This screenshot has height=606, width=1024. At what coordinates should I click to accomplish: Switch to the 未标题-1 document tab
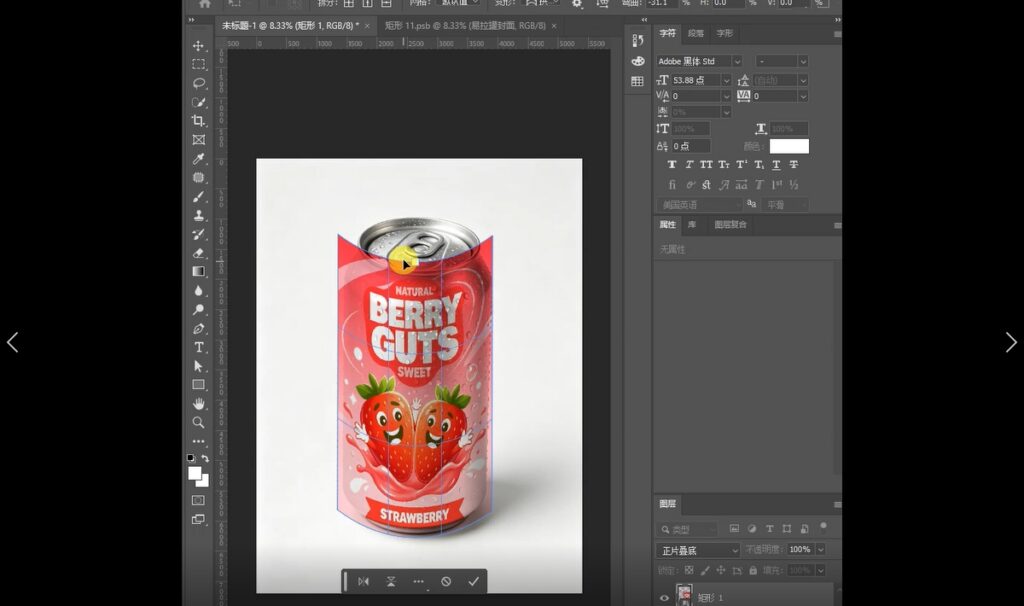[290, 25]
